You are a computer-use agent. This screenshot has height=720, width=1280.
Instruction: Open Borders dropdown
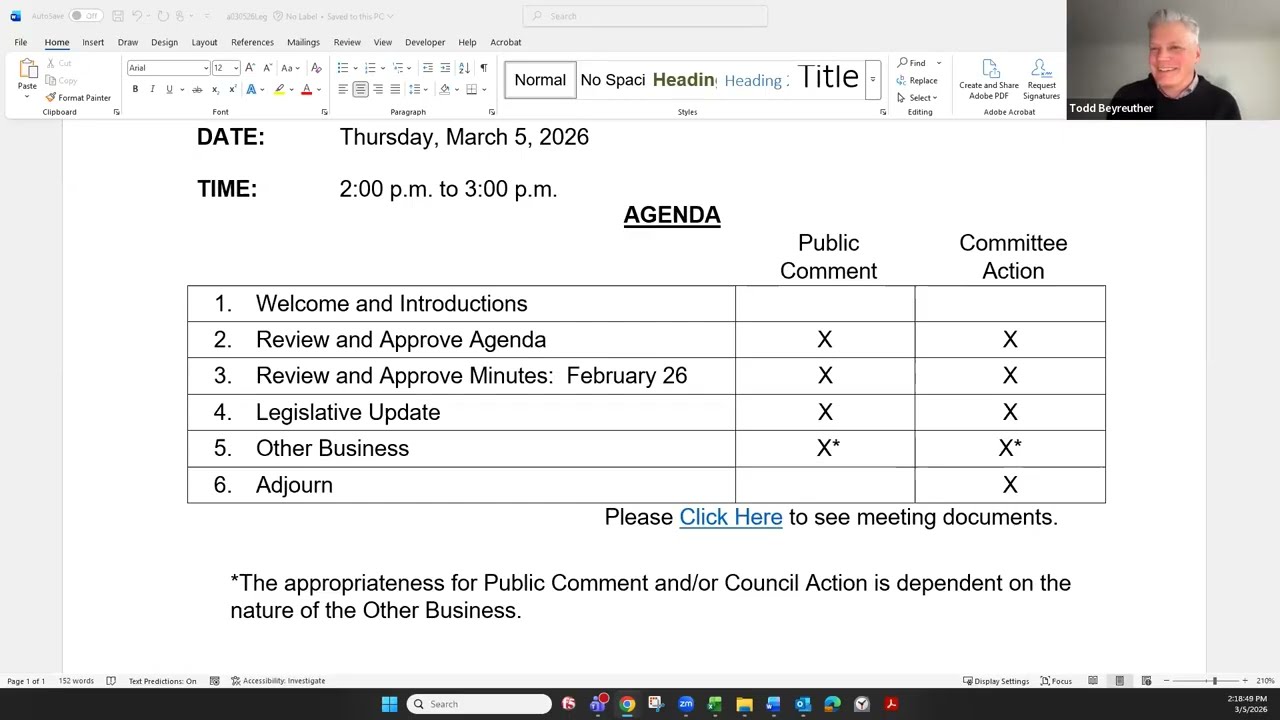(x=484, y=89)
